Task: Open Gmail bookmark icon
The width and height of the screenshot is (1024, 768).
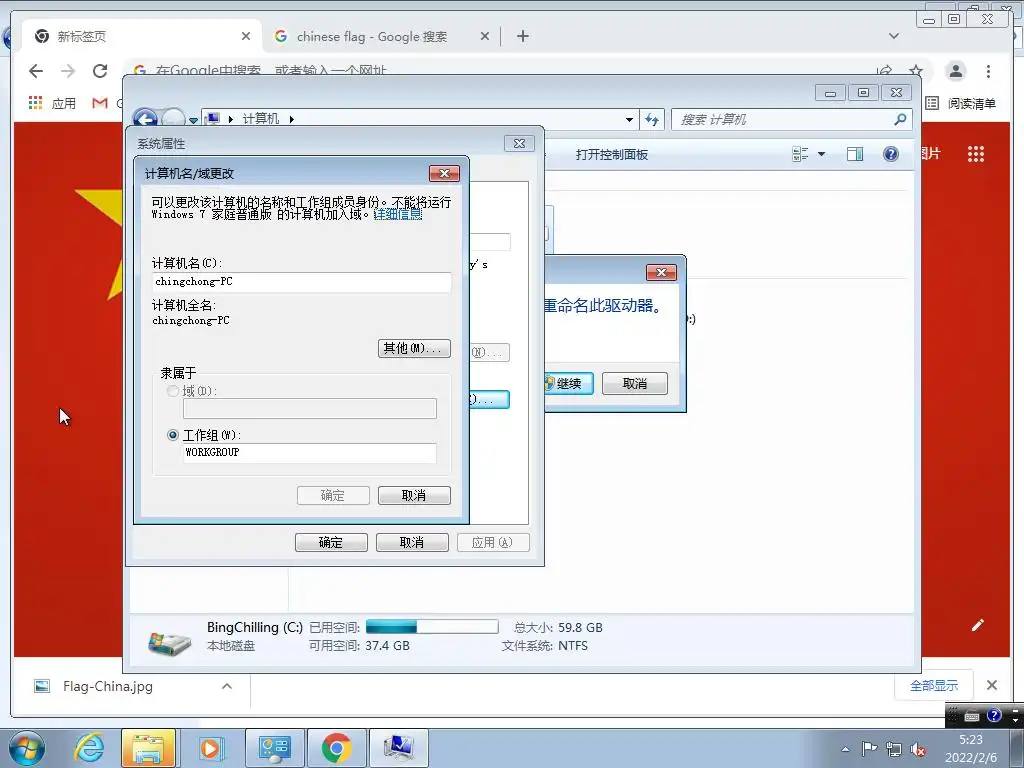Action: [100, 103]
